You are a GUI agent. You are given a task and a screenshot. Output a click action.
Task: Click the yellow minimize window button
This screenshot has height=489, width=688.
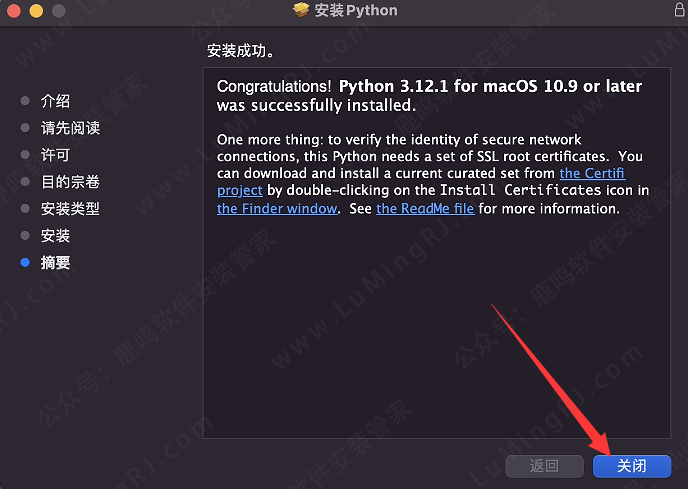(x=36, y=11)
